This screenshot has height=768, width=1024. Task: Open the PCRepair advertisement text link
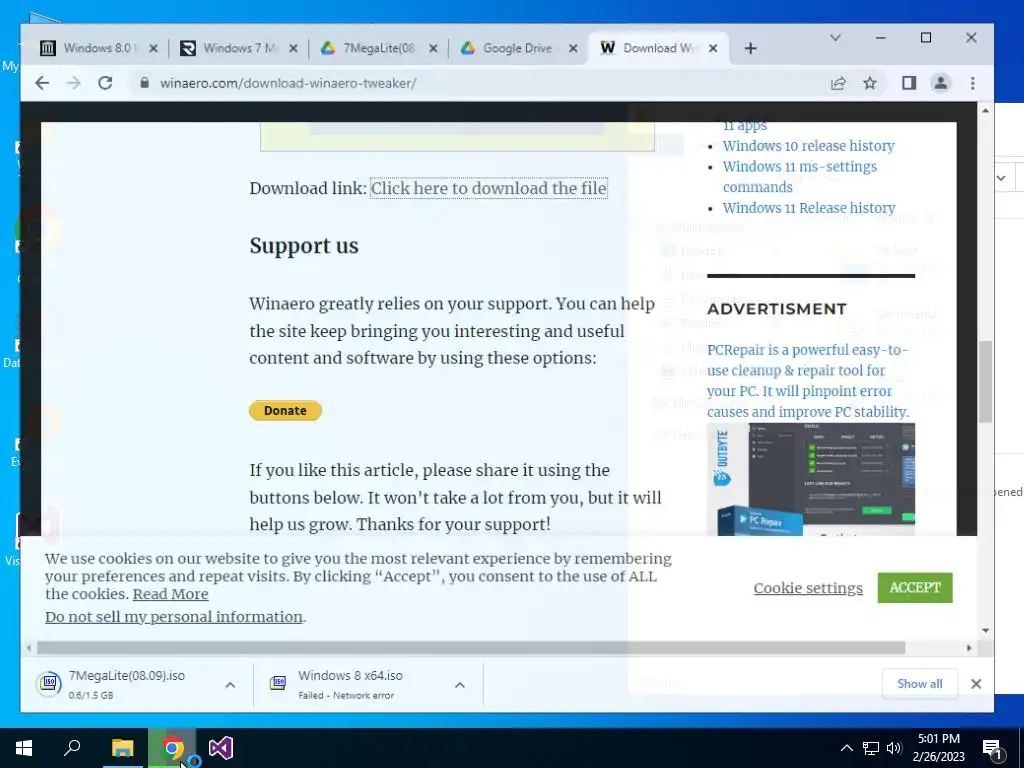[x=808, y=381]
